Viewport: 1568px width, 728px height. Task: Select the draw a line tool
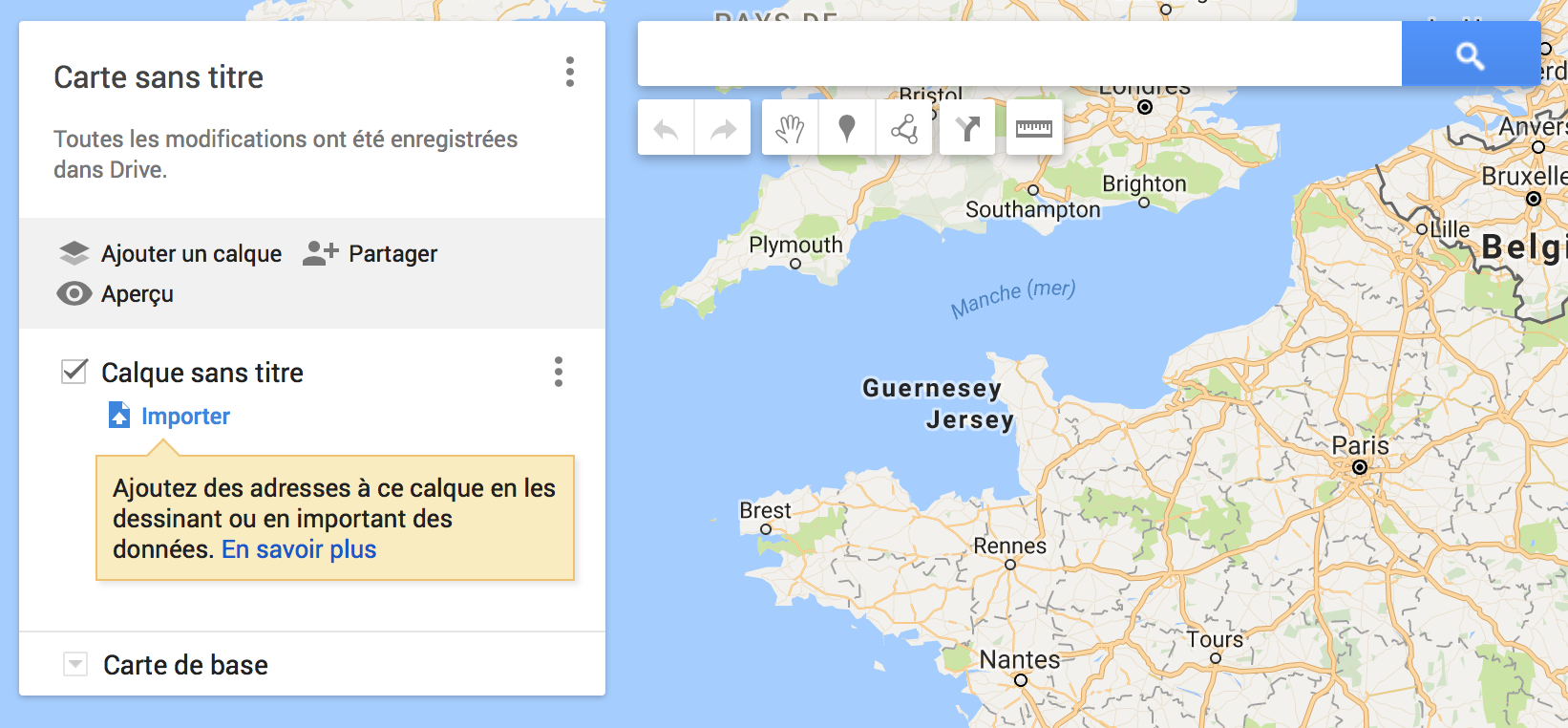coord(903,128)
